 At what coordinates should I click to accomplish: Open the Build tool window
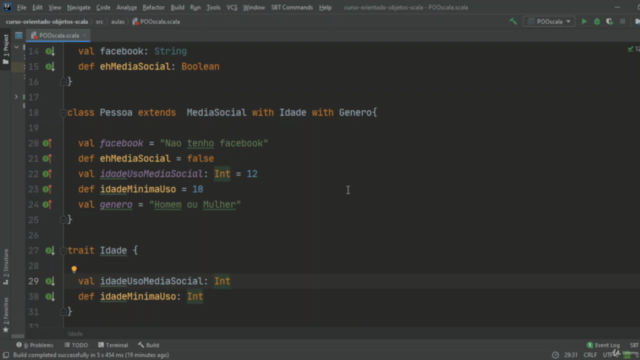149,345
